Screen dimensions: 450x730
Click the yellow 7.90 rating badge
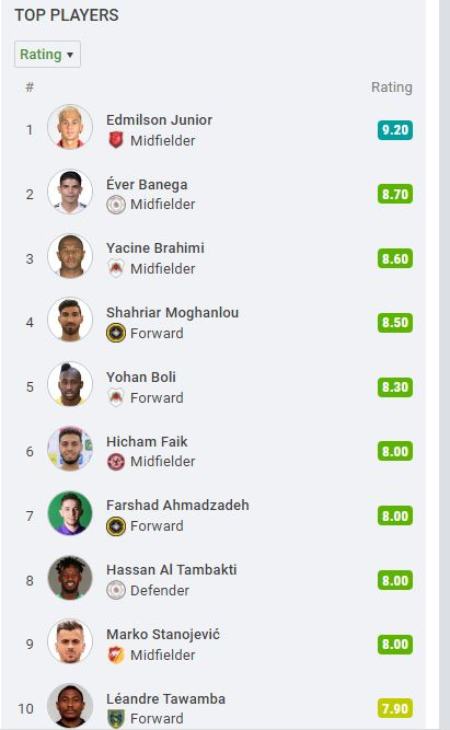[x=395, y=709]
